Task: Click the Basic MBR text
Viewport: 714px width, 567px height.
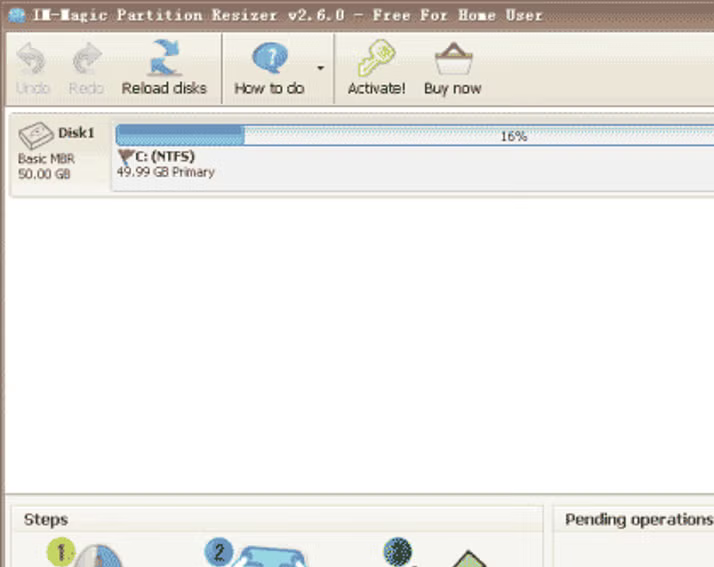Action: pyautogui.click(x=46, y=158)
